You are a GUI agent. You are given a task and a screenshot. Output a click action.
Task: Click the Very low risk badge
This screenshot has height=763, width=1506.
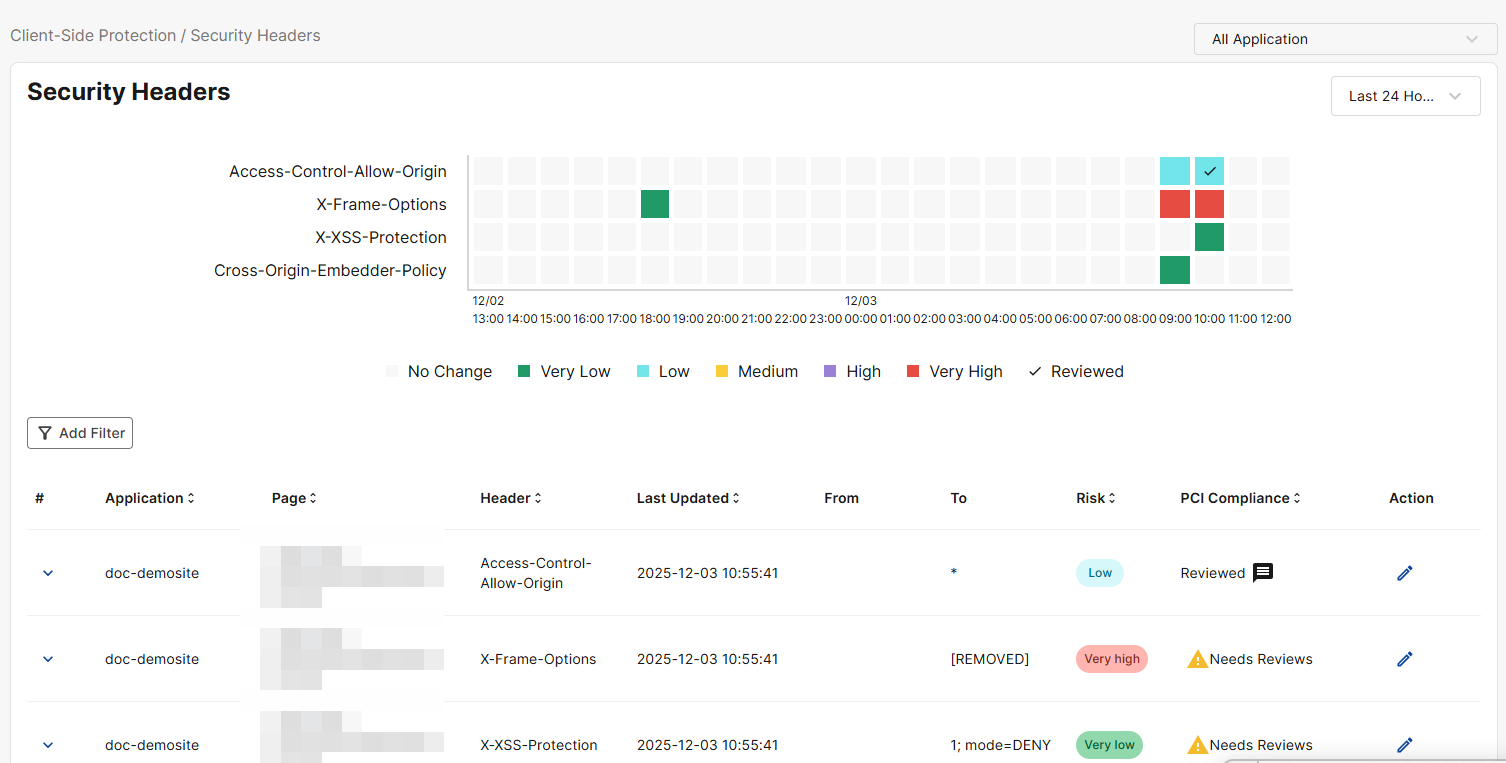point(1109,745)
